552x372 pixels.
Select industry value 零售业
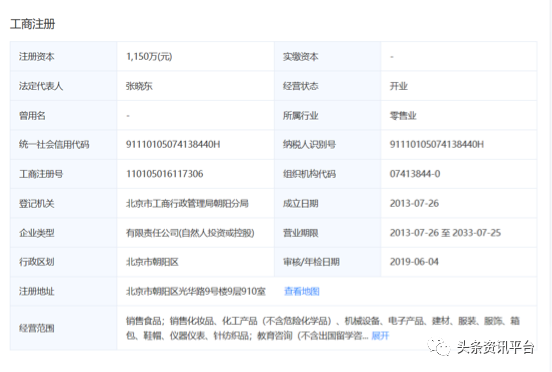(x=403, y=115)
